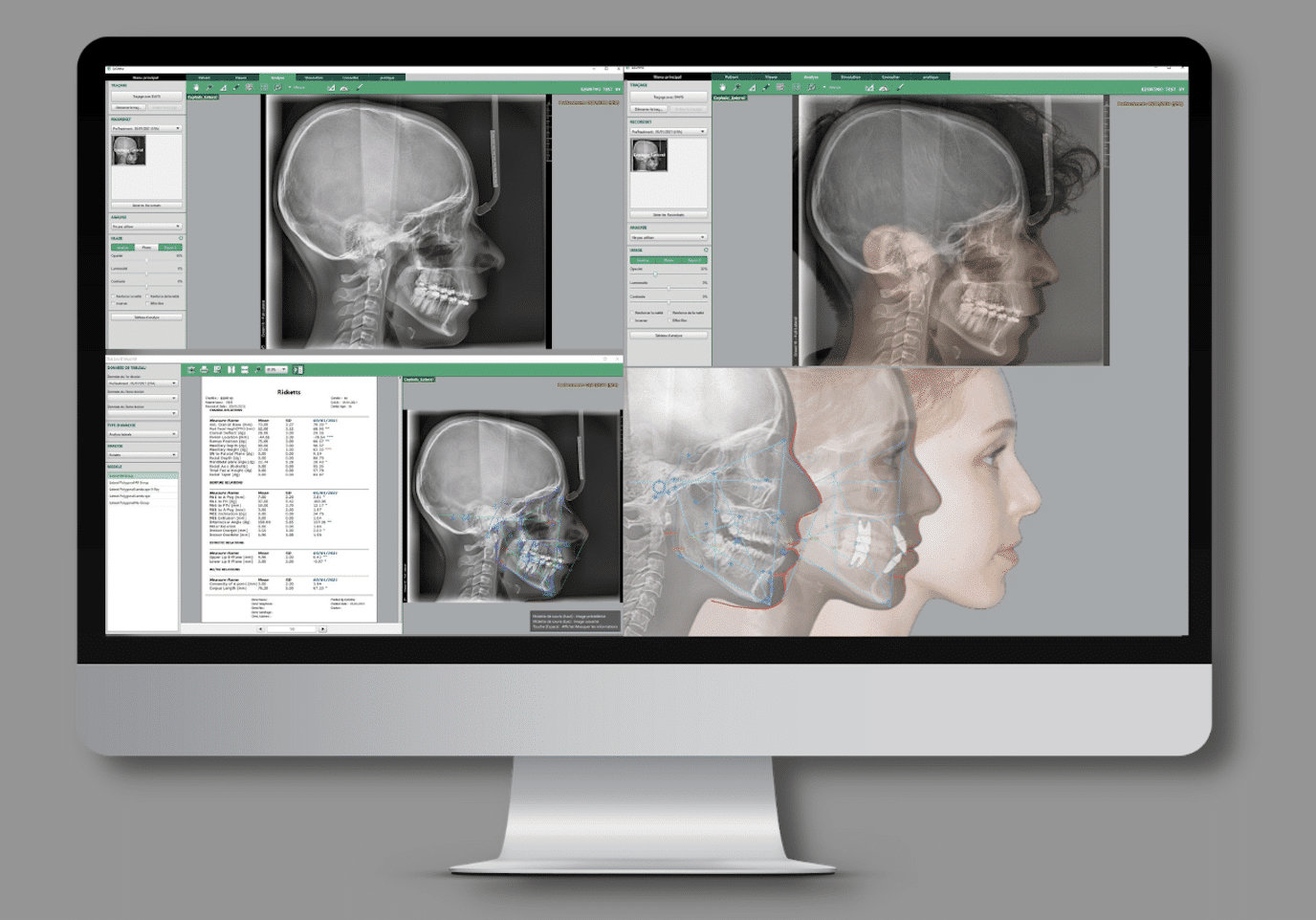Screen dimensions: 1316x920
Task: Reset image settings icon in left window IMAGE panel
Action: 181,238
